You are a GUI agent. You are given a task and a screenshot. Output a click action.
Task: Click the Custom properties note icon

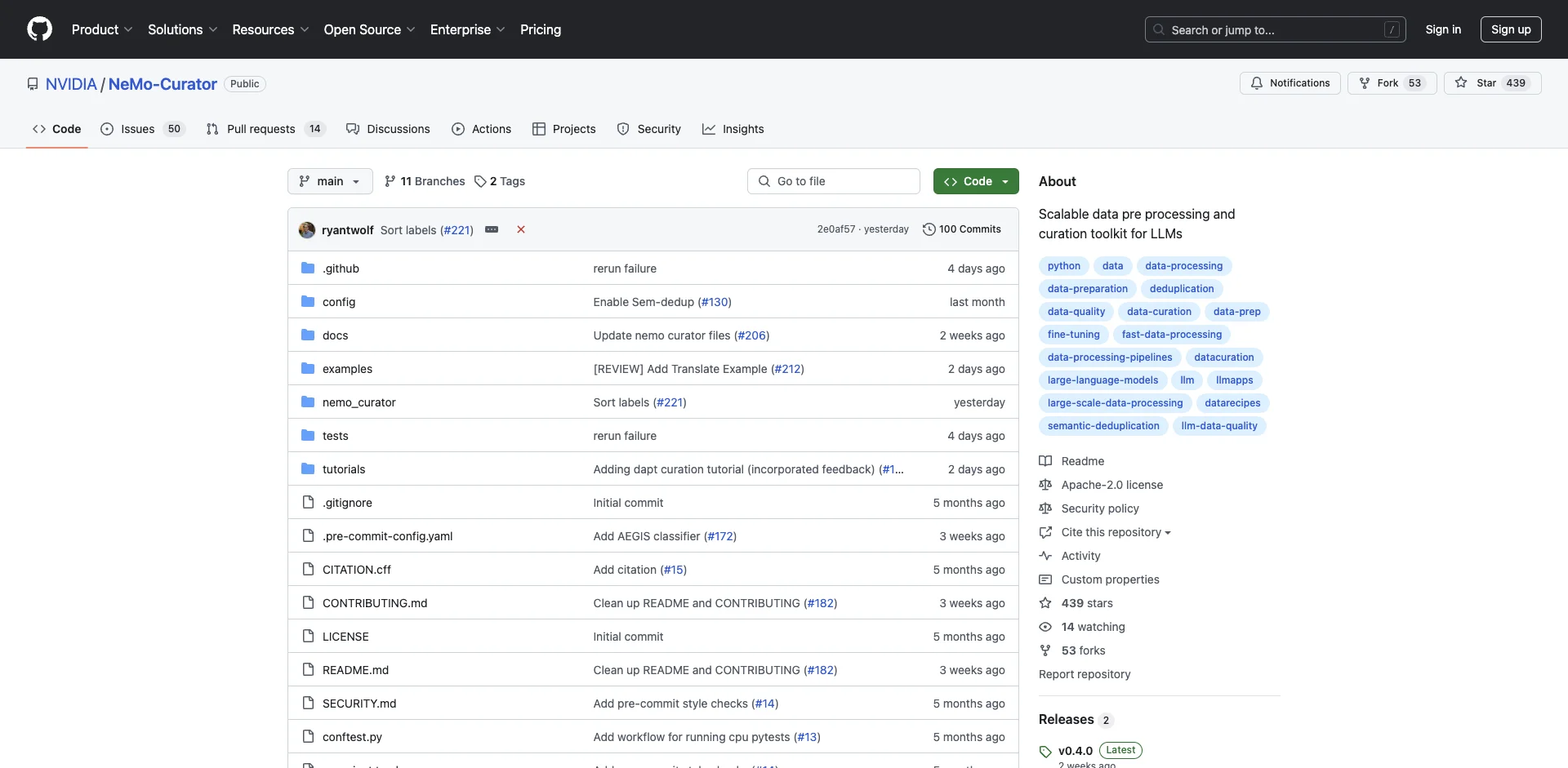[x=1045, y=579]
